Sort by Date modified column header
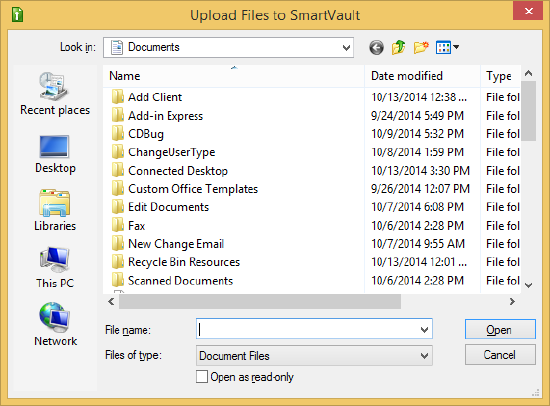Image resolution: width=550 pixels, height=406 pixels. [x=423, y=76]
